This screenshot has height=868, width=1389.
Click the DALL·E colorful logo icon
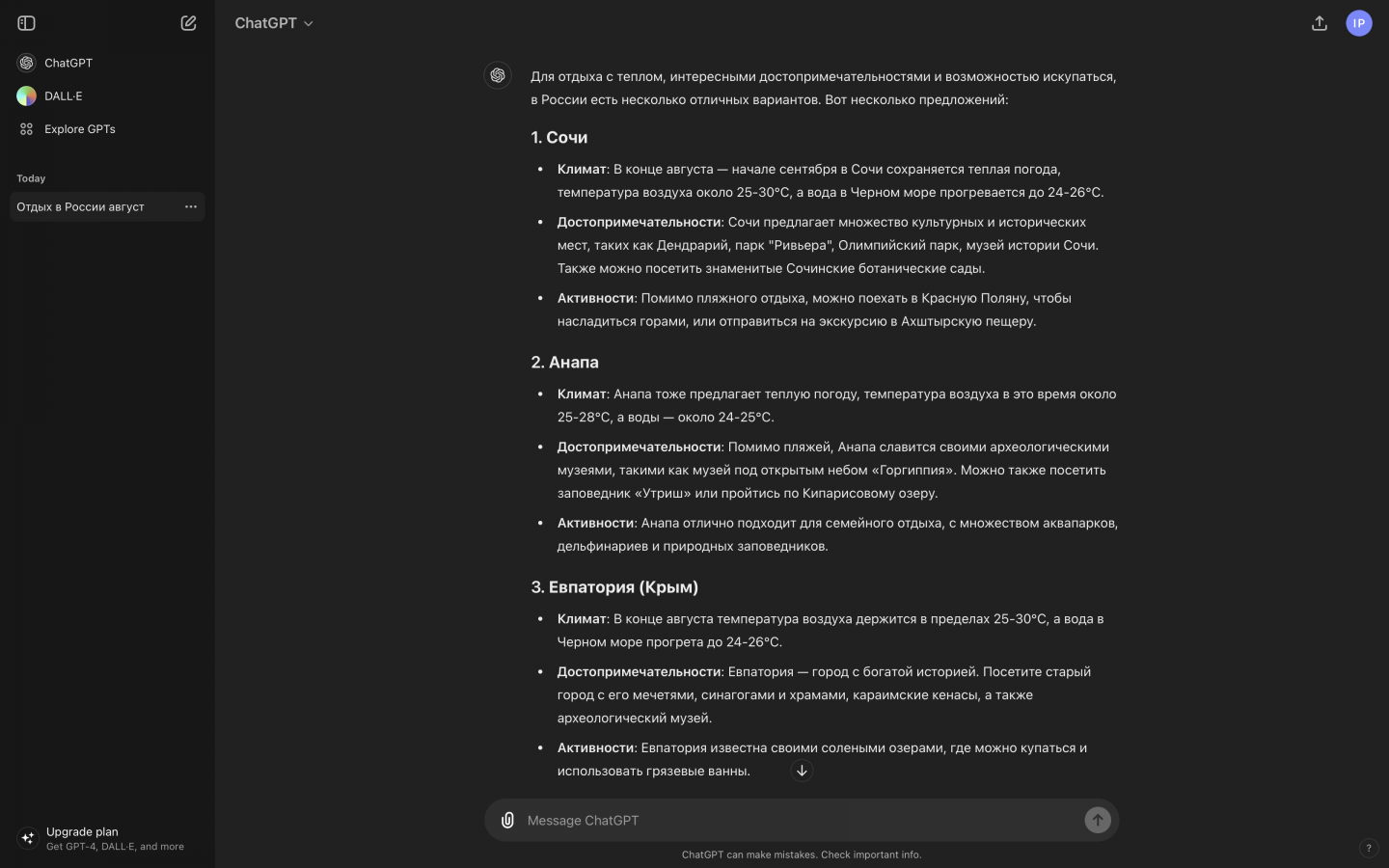click(x=27, y=95)
